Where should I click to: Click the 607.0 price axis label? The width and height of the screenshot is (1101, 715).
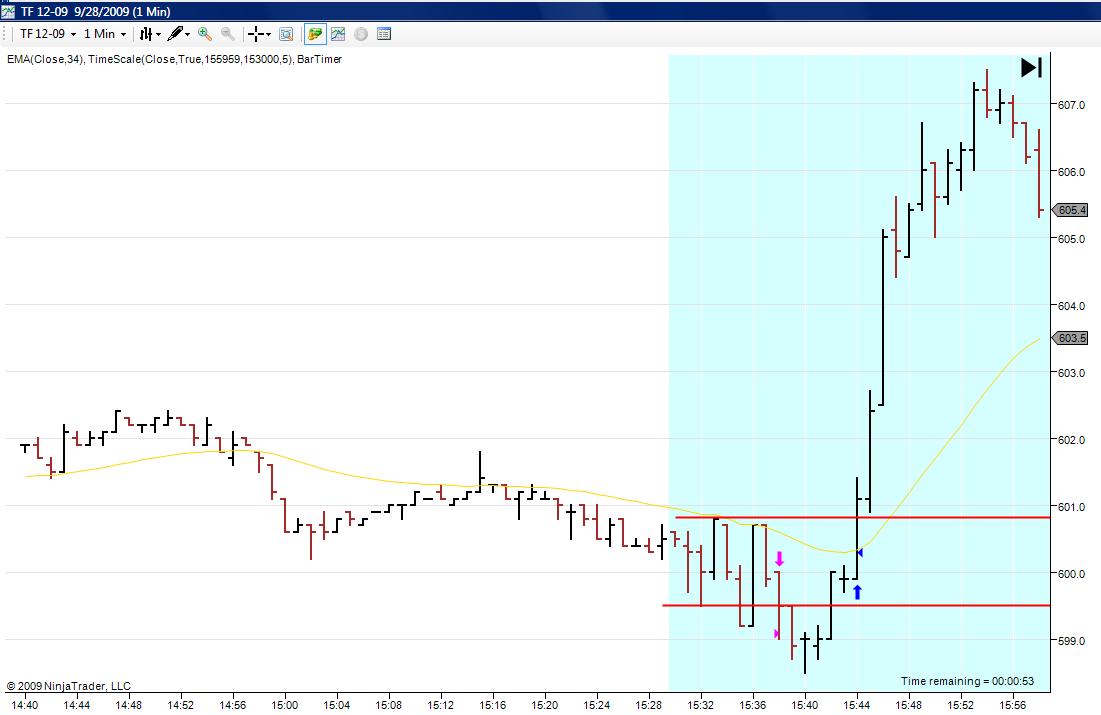point(1071,105)
